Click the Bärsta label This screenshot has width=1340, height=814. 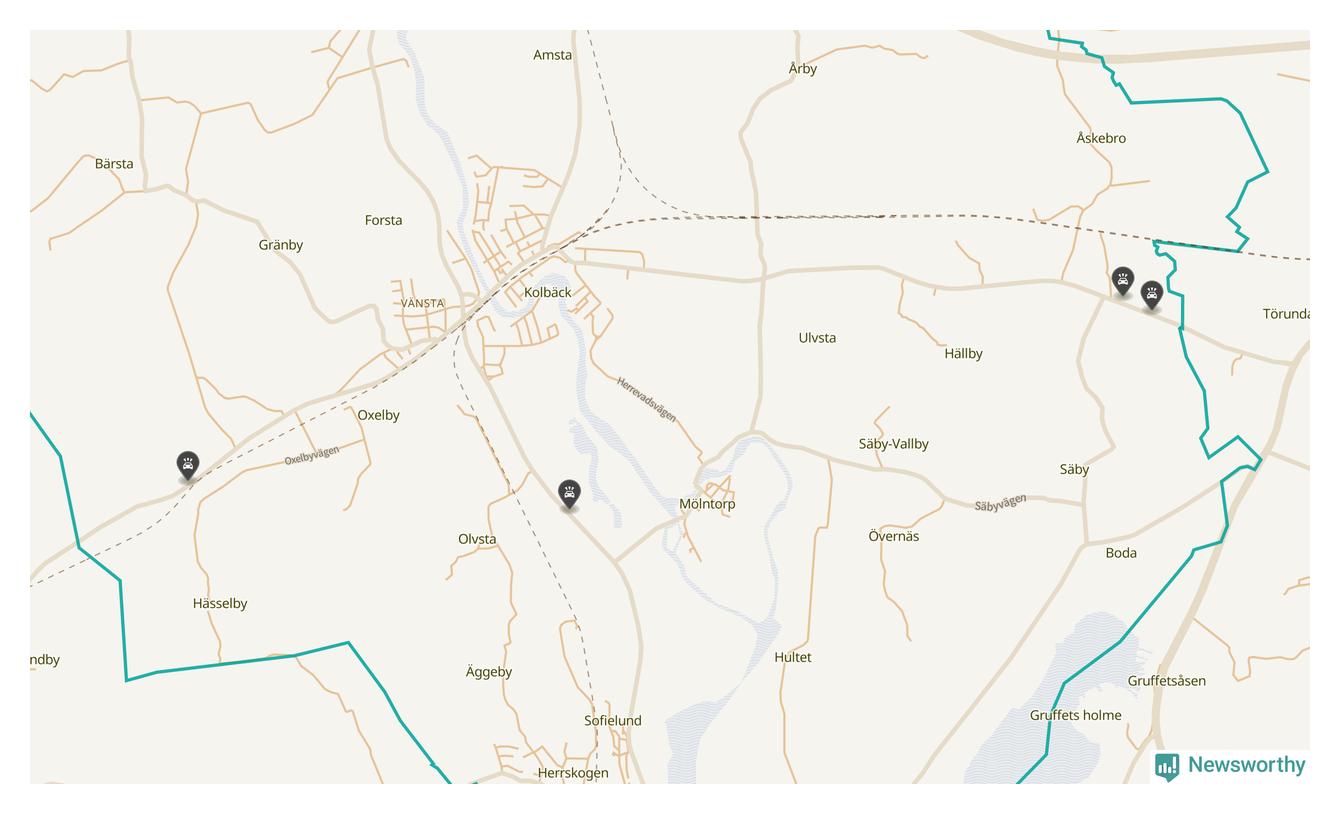tap(114, 163)
